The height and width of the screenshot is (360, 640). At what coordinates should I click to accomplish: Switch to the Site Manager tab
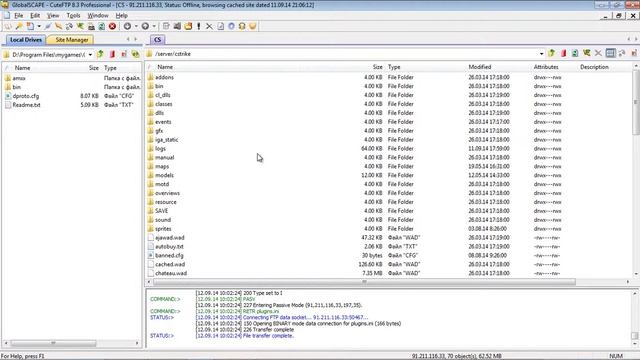click(x=71, y=40)
